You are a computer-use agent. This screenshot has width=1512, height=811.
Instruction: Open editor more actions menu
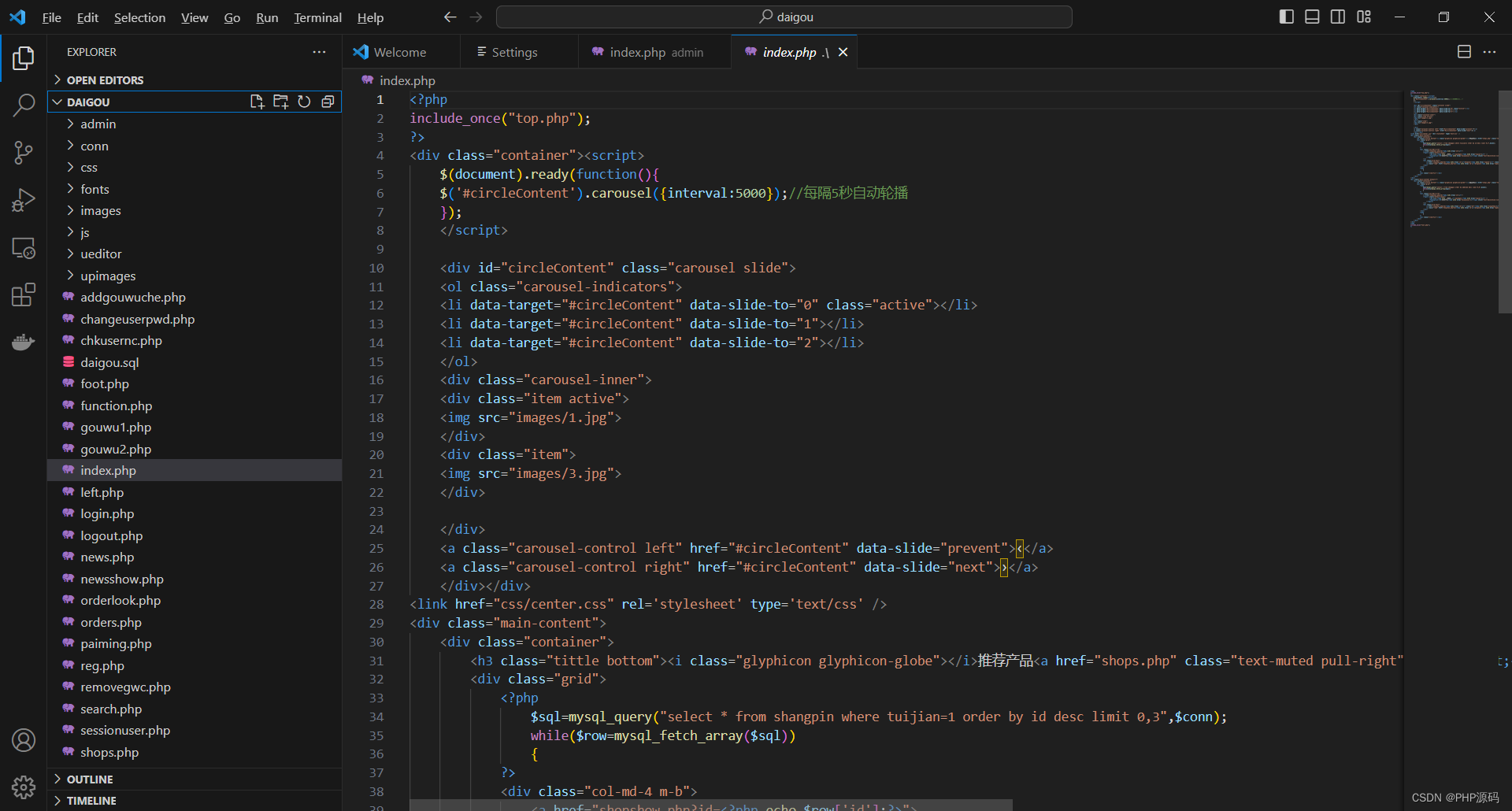click(1489, 52)
